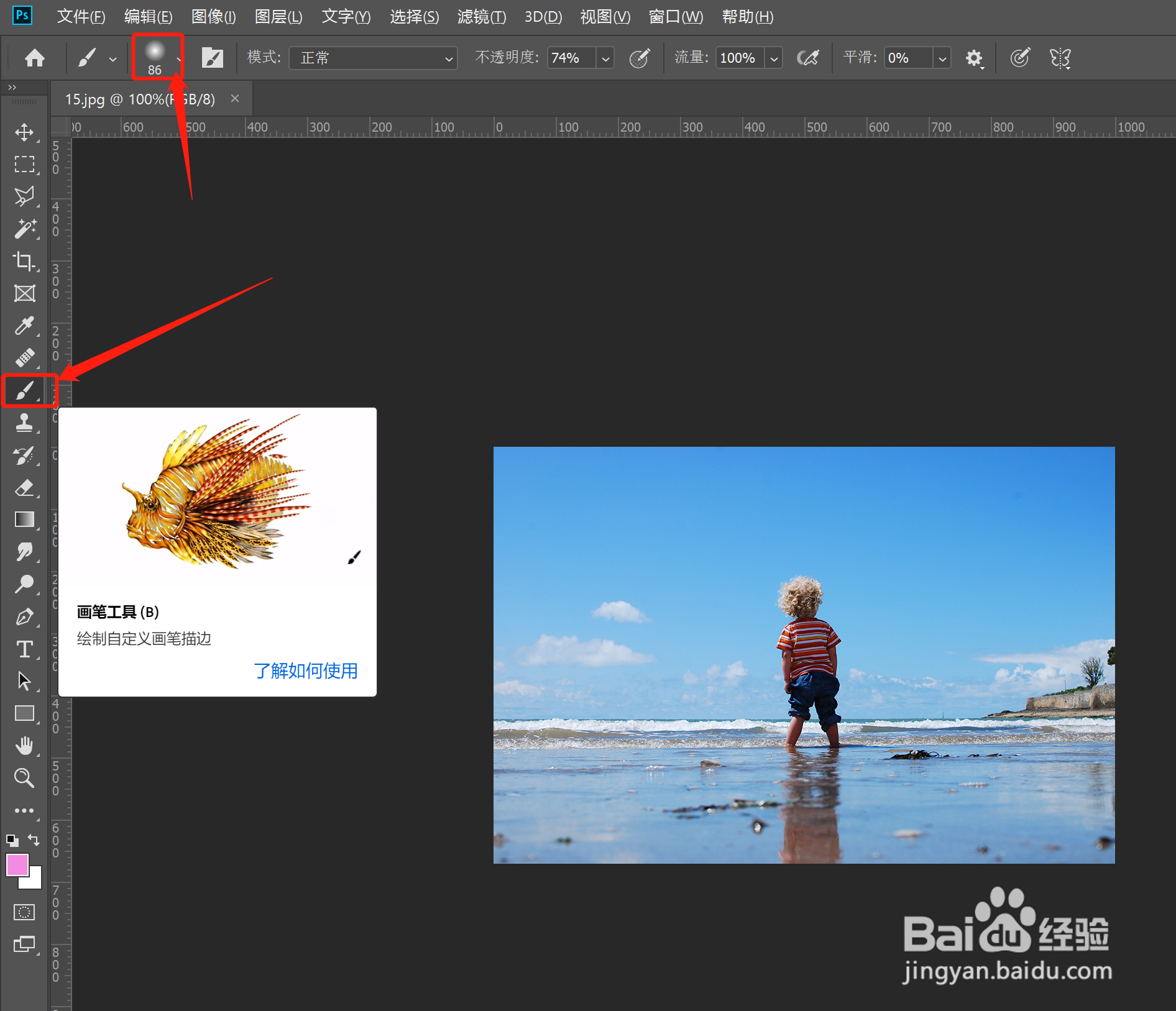Click the Home button in options bar
Screen dimensions: 1176x1011
35,58
